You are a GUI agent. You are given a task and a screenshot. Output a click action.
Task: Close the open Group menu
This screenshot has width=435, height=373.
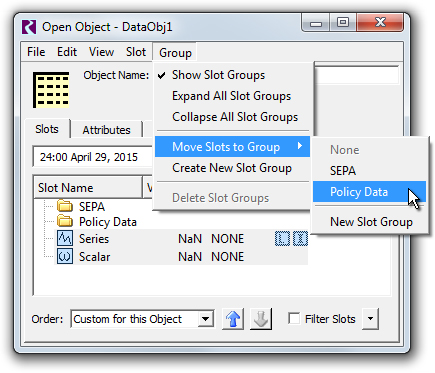pos(175,52)
